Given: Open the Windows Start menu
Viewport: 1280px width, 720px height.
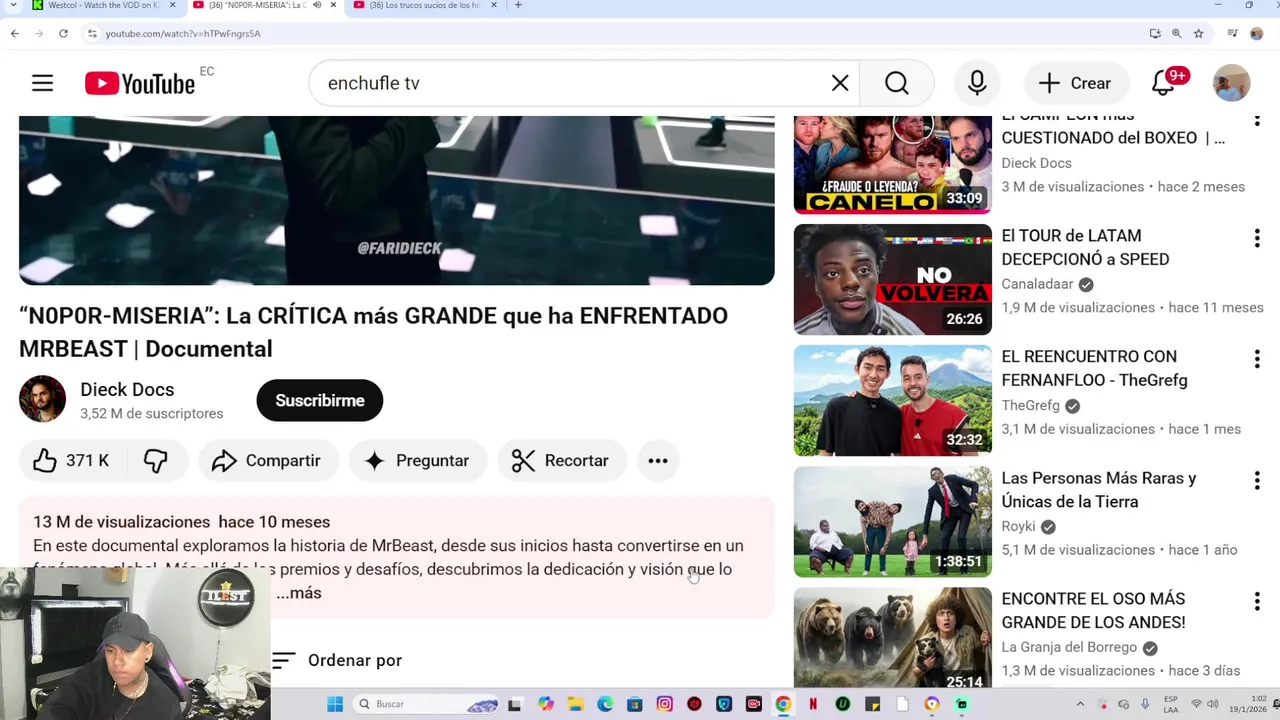Looking at the screenshot, I should pyautogui.click(x=335, y=704).
